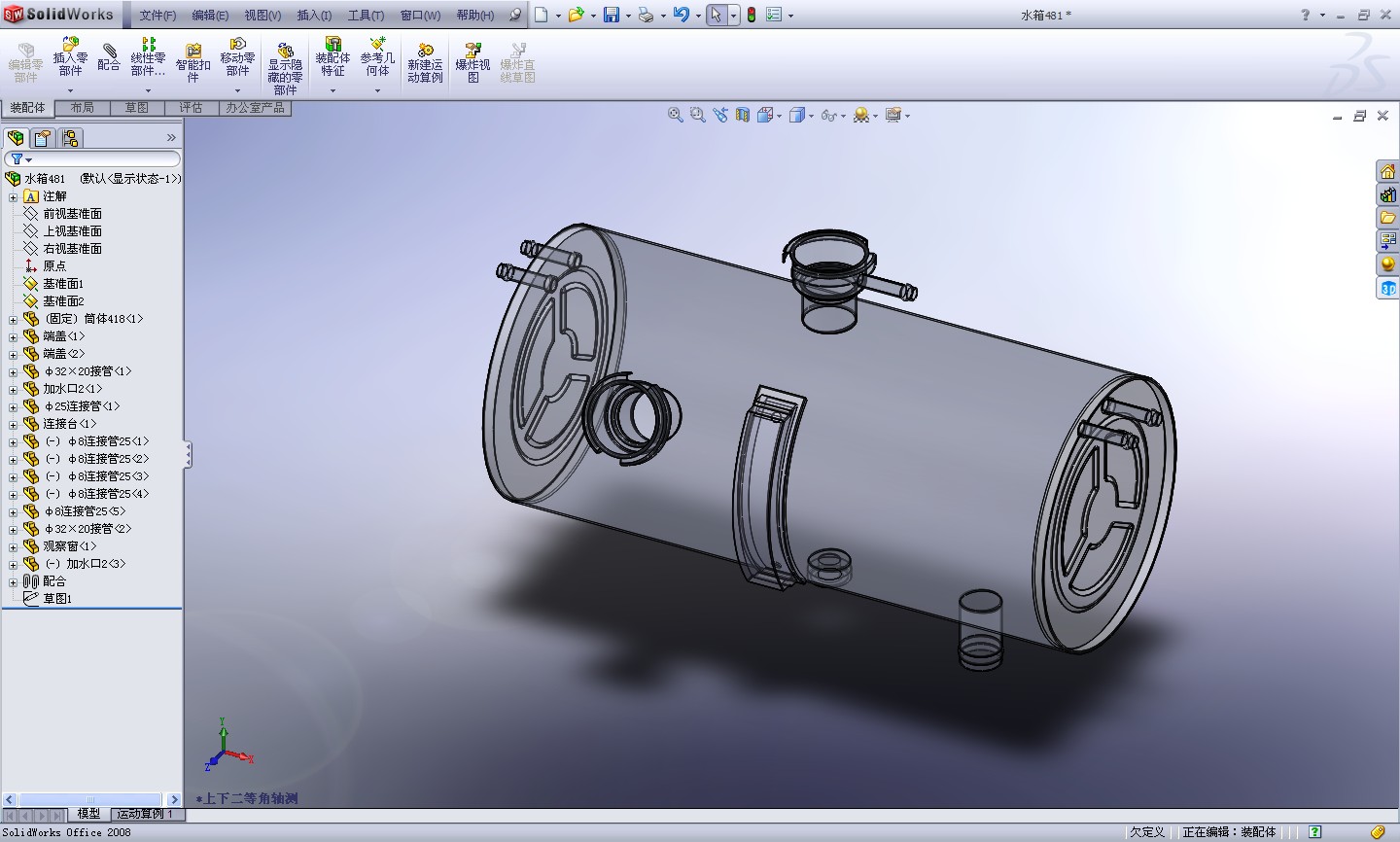Open the dropdown under 装配体特征
Screen dimensions: 1400x842
[332, 90]
